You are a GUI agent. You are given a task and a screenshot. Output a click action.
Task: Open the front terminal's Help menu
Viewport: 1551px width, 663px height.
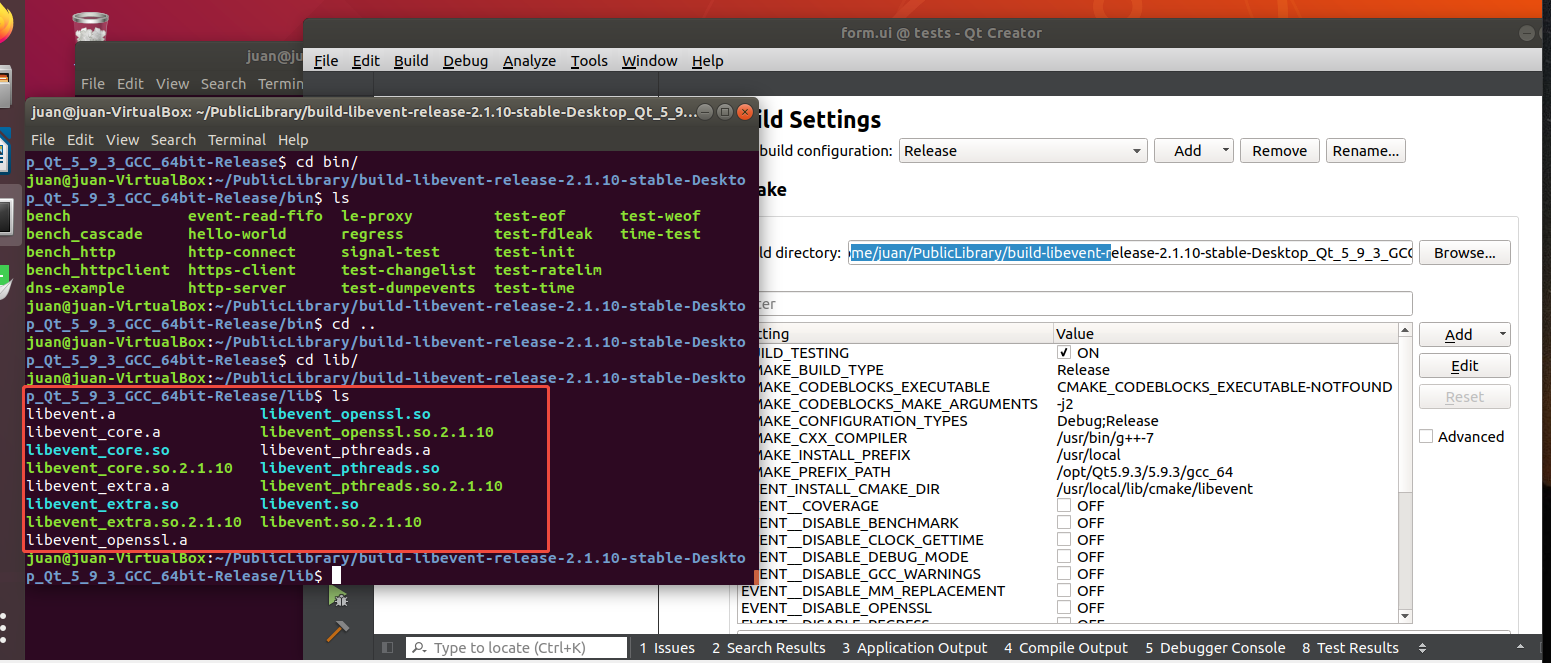[293, 140]
